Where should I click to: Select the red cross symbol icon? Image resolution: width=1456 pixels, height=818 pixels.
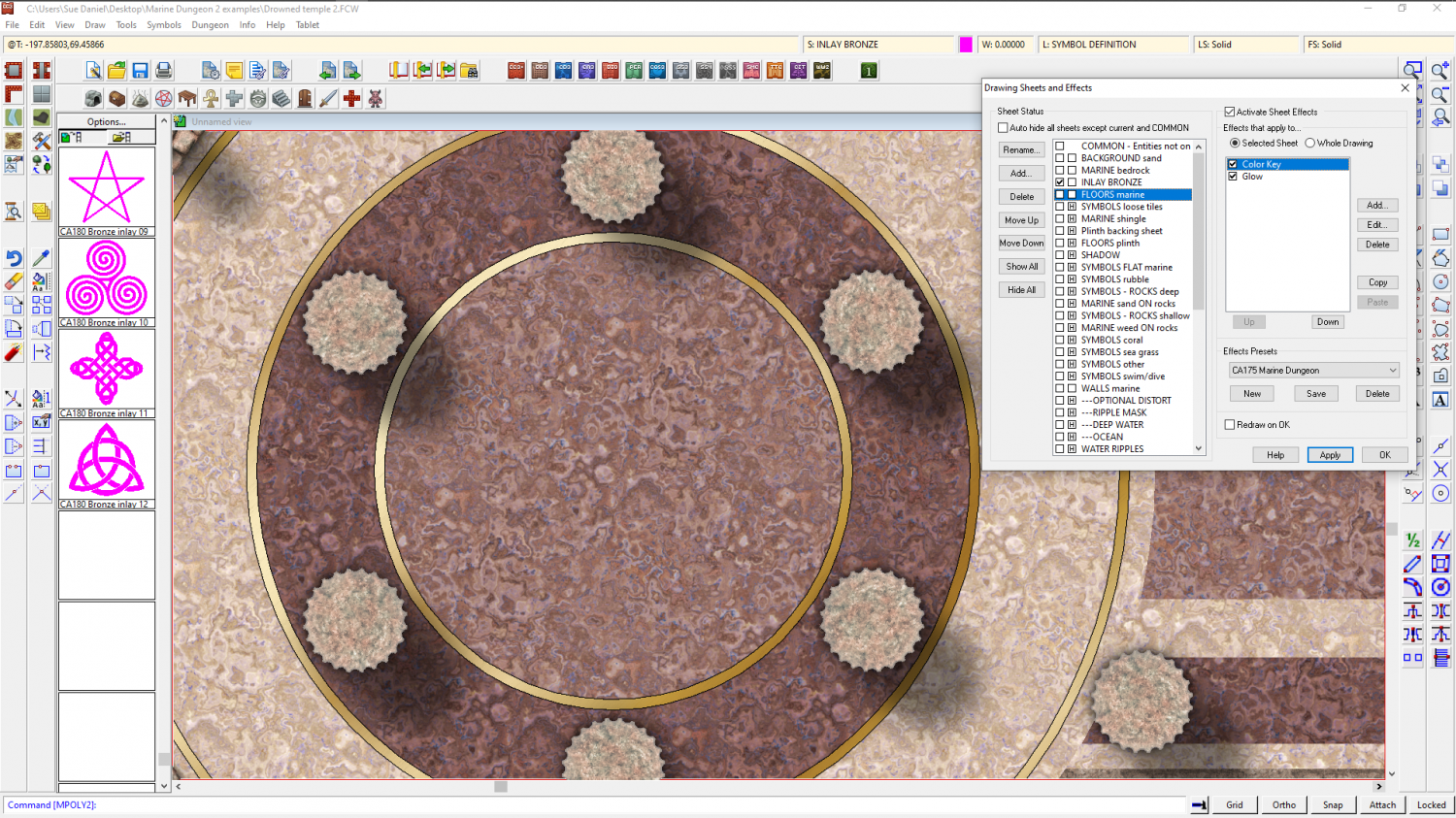[351, 99]
